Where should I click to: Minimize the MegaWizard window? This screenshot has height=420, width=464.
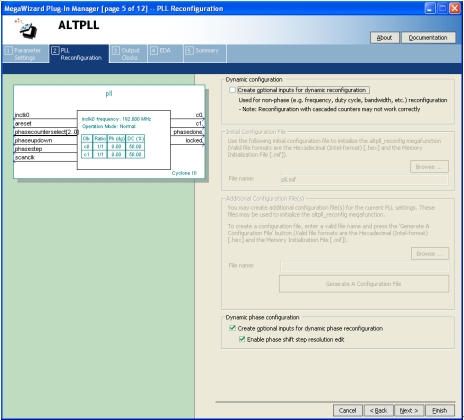[x=430, y=8]
